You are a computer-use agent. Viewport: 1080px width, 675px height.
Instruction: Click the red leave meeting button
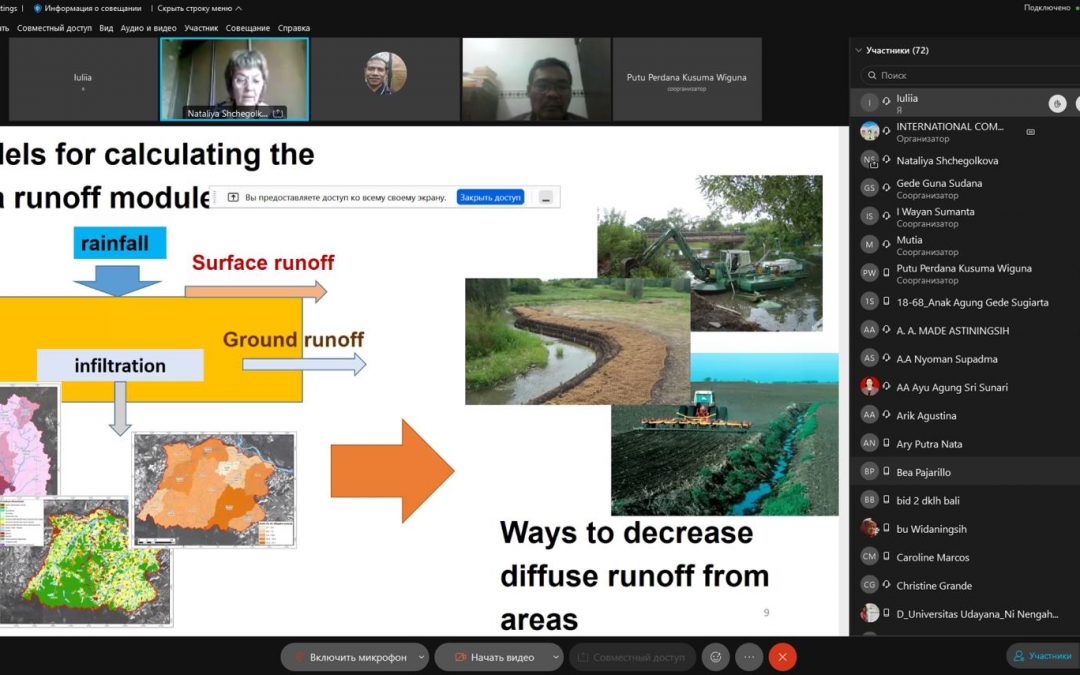coord(782,657)
